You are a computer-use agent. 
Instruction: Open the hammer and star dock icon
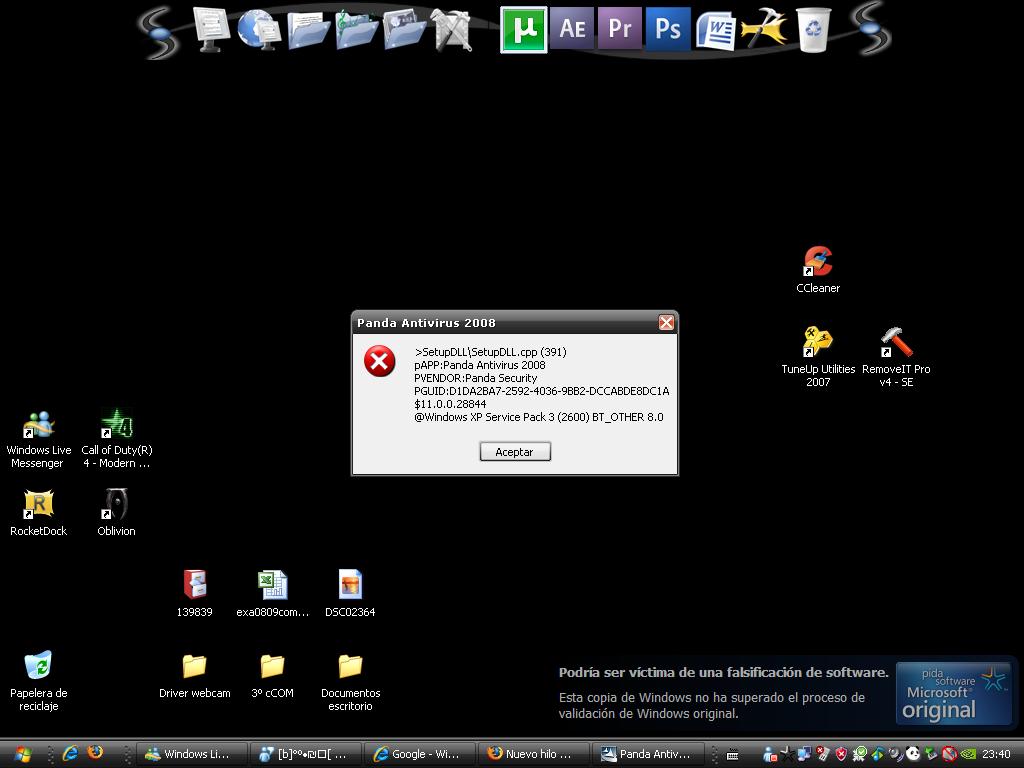(x=764, y=29)
